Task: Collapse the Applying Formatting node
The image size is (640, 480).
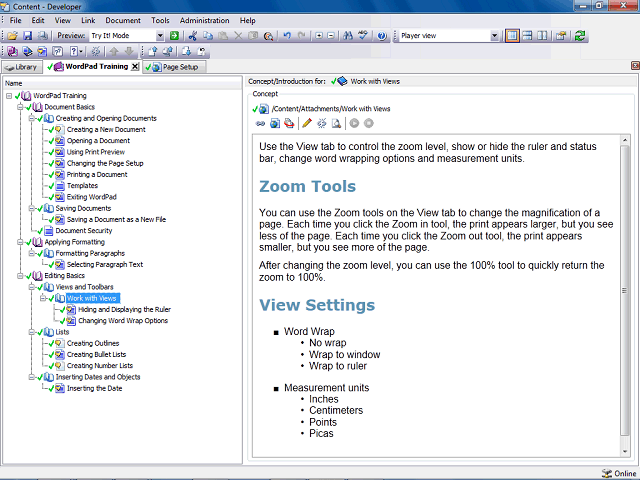Action: pos(20,242)
